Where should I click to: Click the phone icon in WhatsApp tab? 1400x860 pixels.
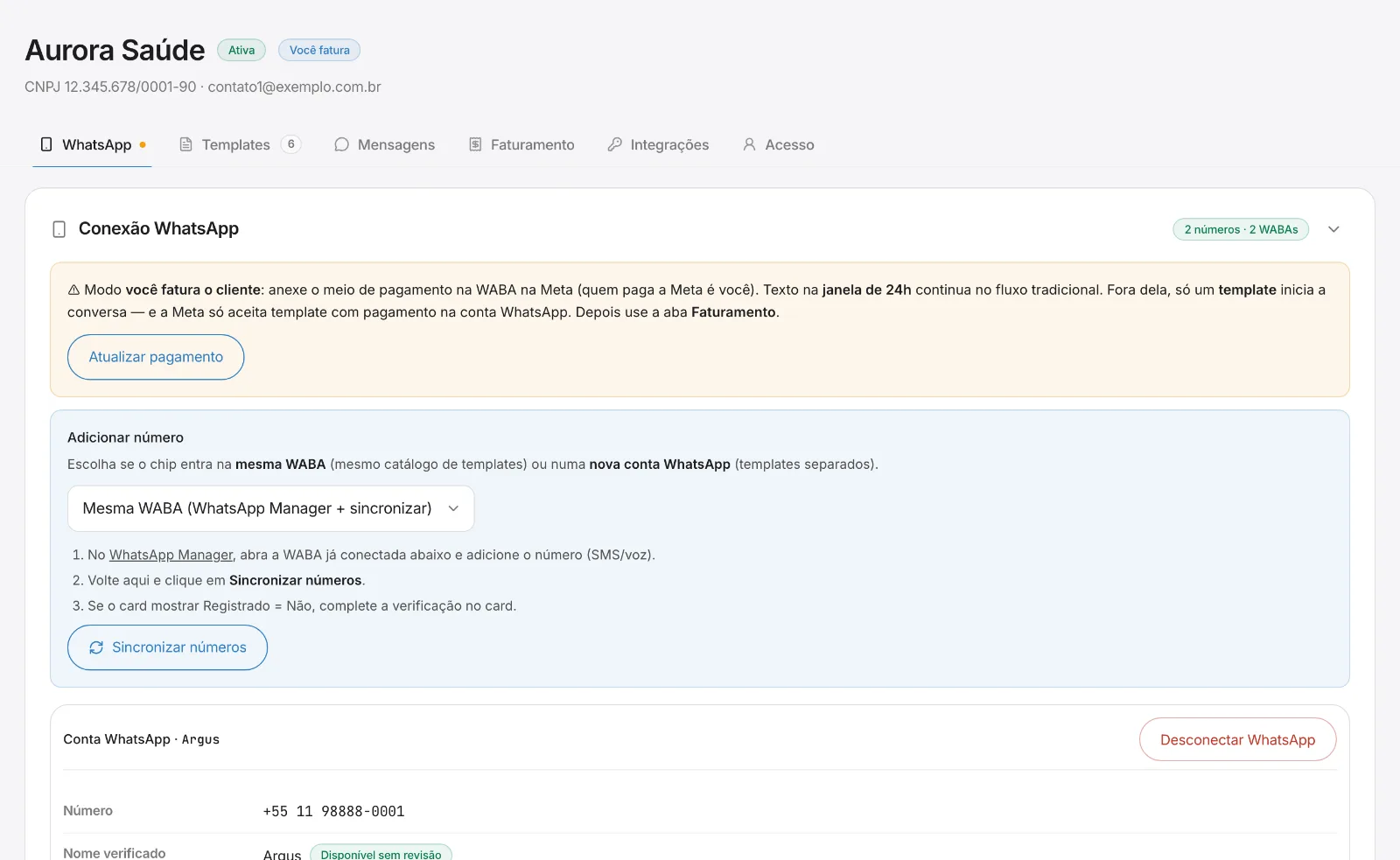(x=46, y=144)
